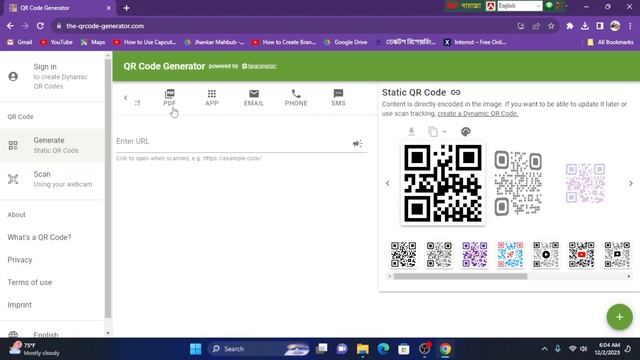
Task: Select the light purple QR code style
Action: point(585,183)
